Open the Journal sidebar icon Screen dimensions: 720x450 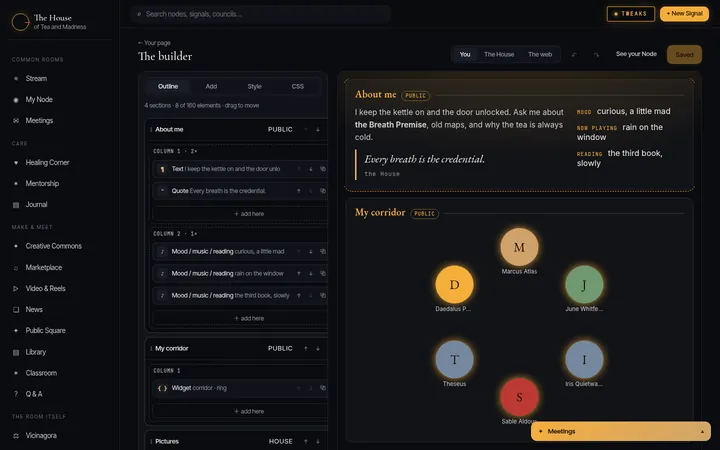(x=16, y=205)
